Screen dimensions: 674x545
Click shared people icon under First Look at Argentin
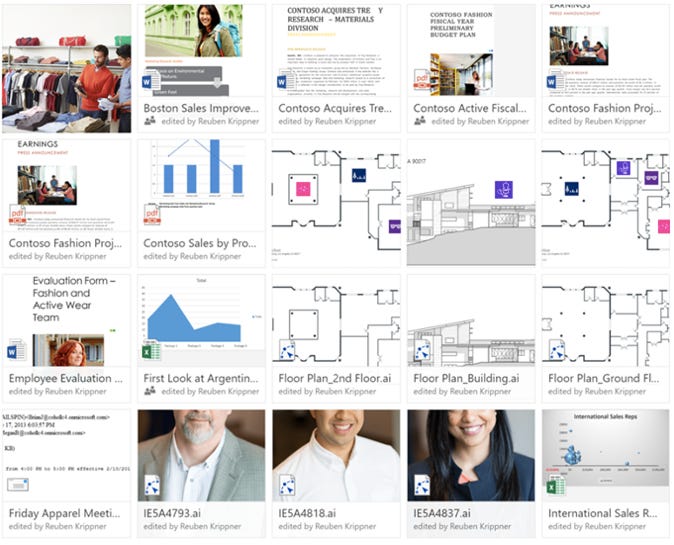click(x=150, y=391)
